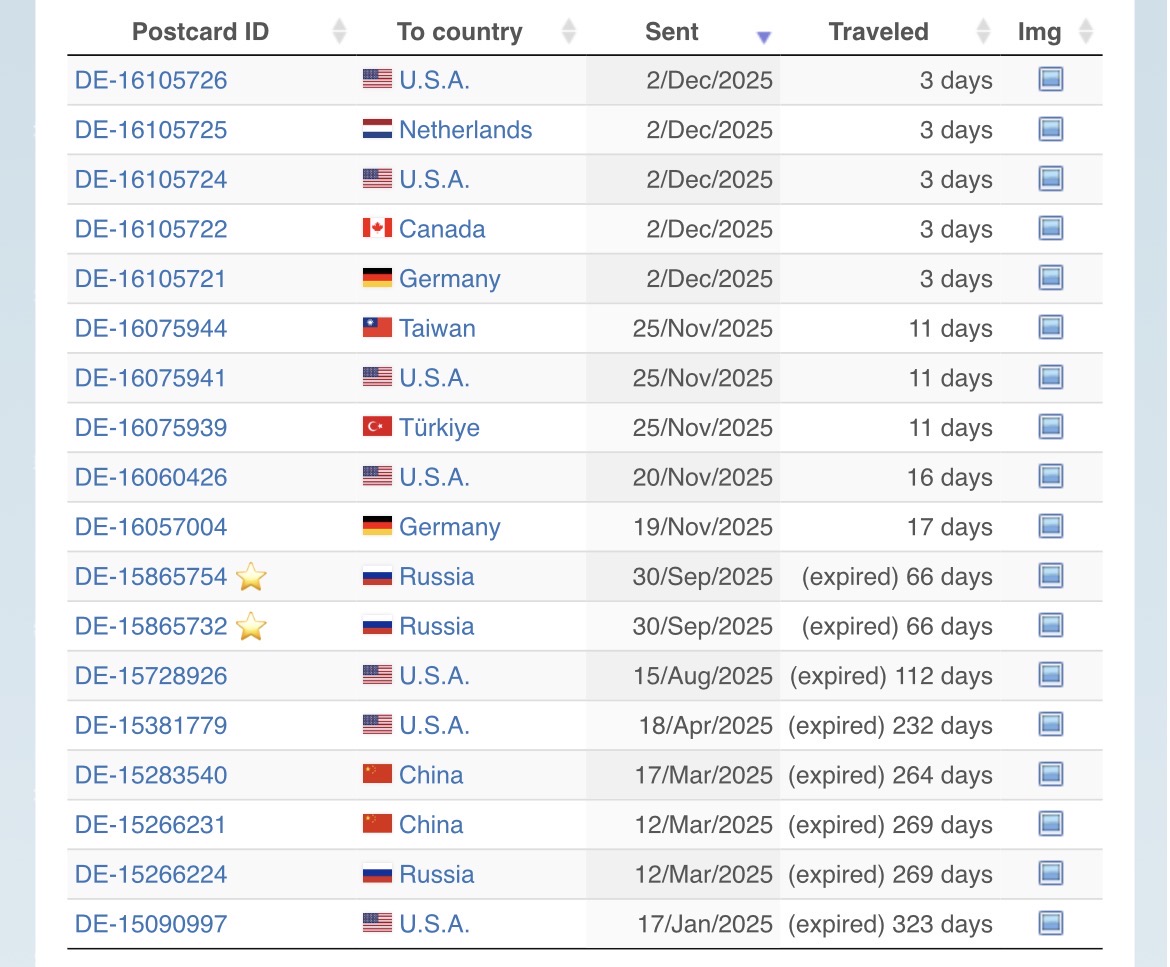Click star icon next to DE-15865754
Screen dimensions: 1170x967
click(251, 577)
